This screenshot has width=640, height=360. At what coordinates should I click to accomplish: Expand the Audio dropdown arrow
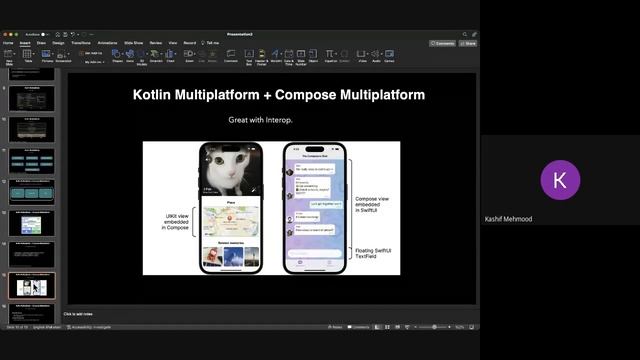381,54
